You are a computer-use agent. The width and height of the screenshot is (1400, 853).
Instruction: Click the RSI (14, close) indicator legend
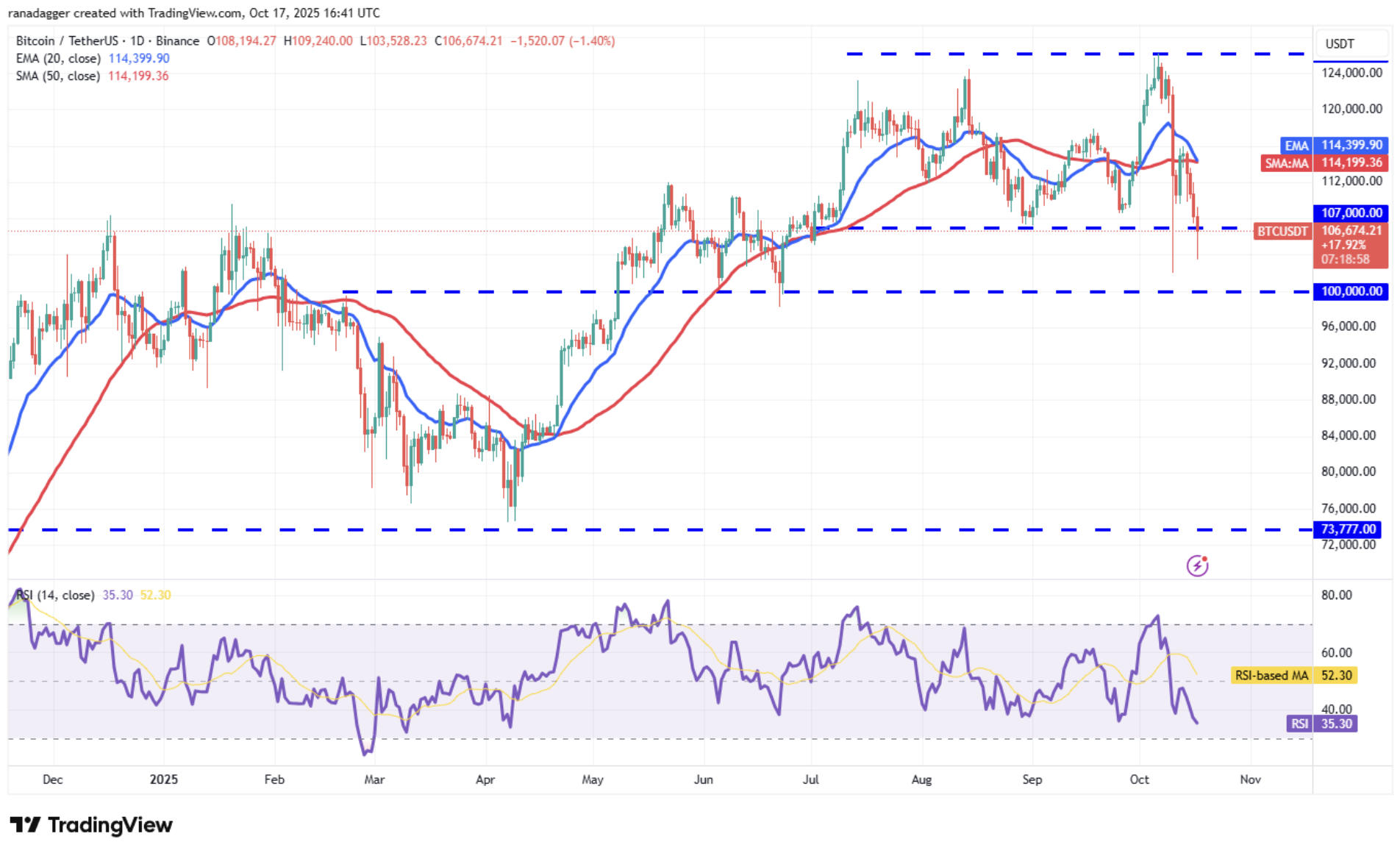point(56,595)
